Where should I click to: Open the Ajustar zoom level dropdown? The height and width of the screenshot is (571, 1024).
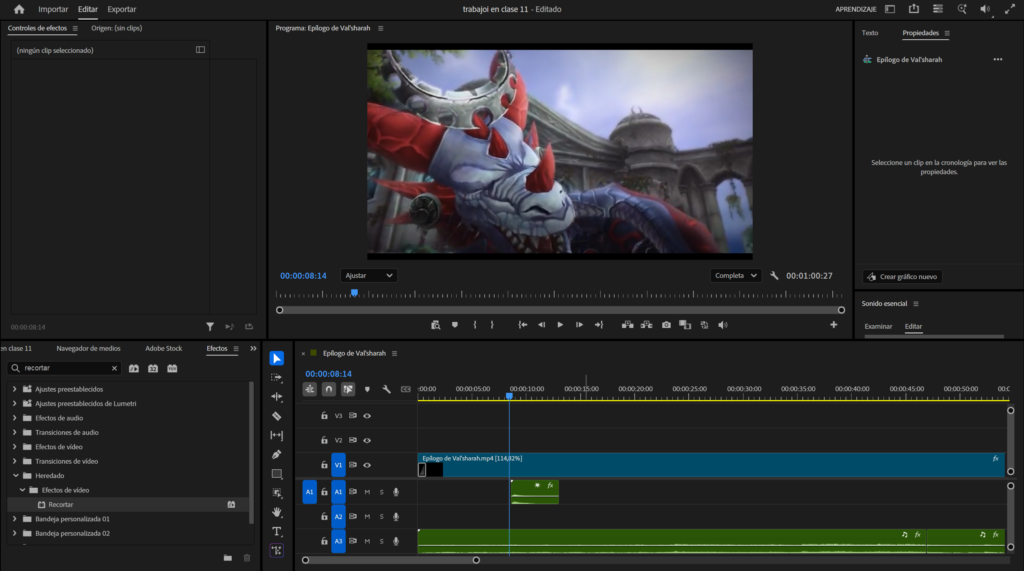369,276
